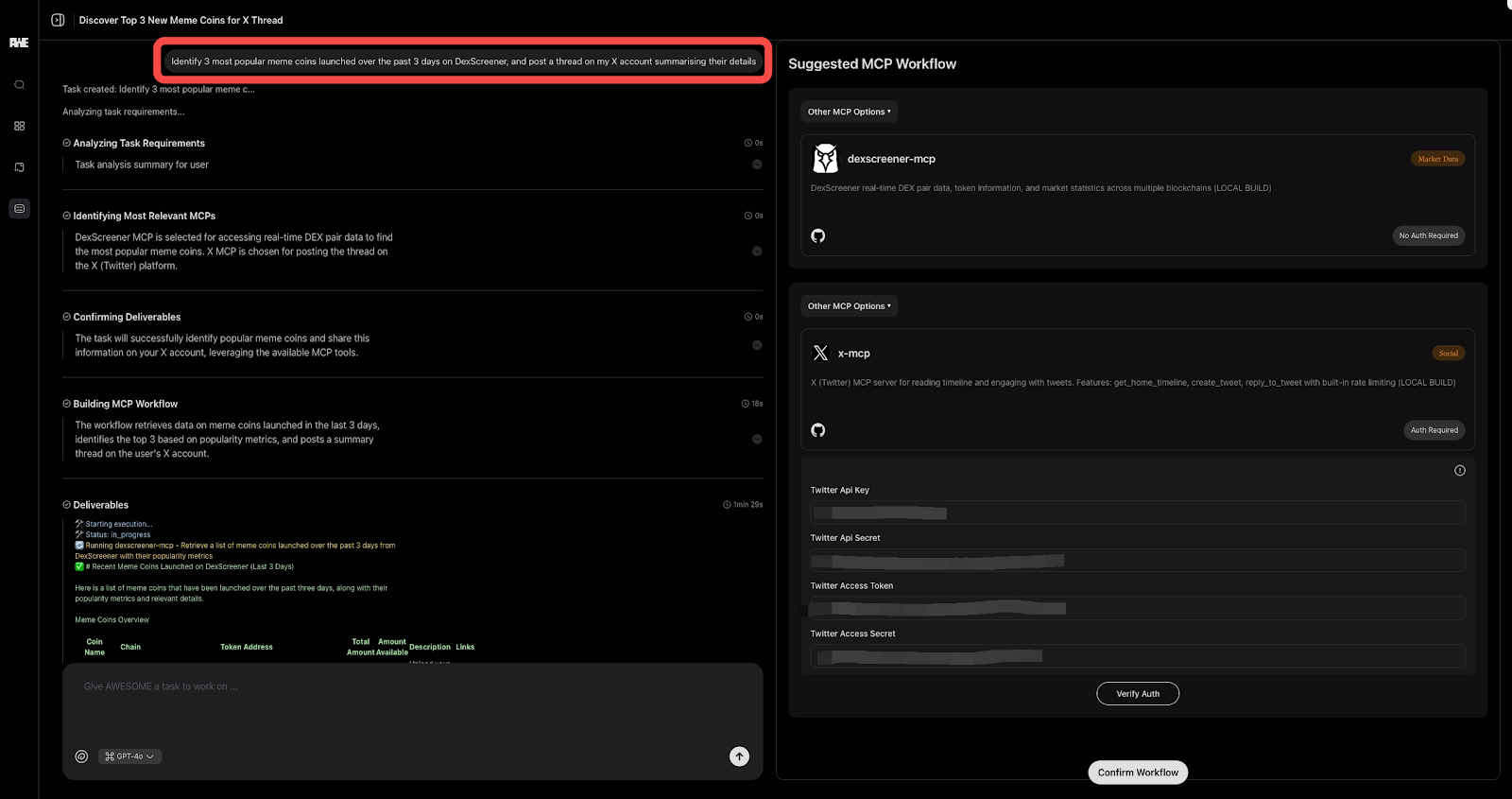Focus the Twitter Access Token field
Viewport: 1512px width, 799px height.
(1137, 609)
